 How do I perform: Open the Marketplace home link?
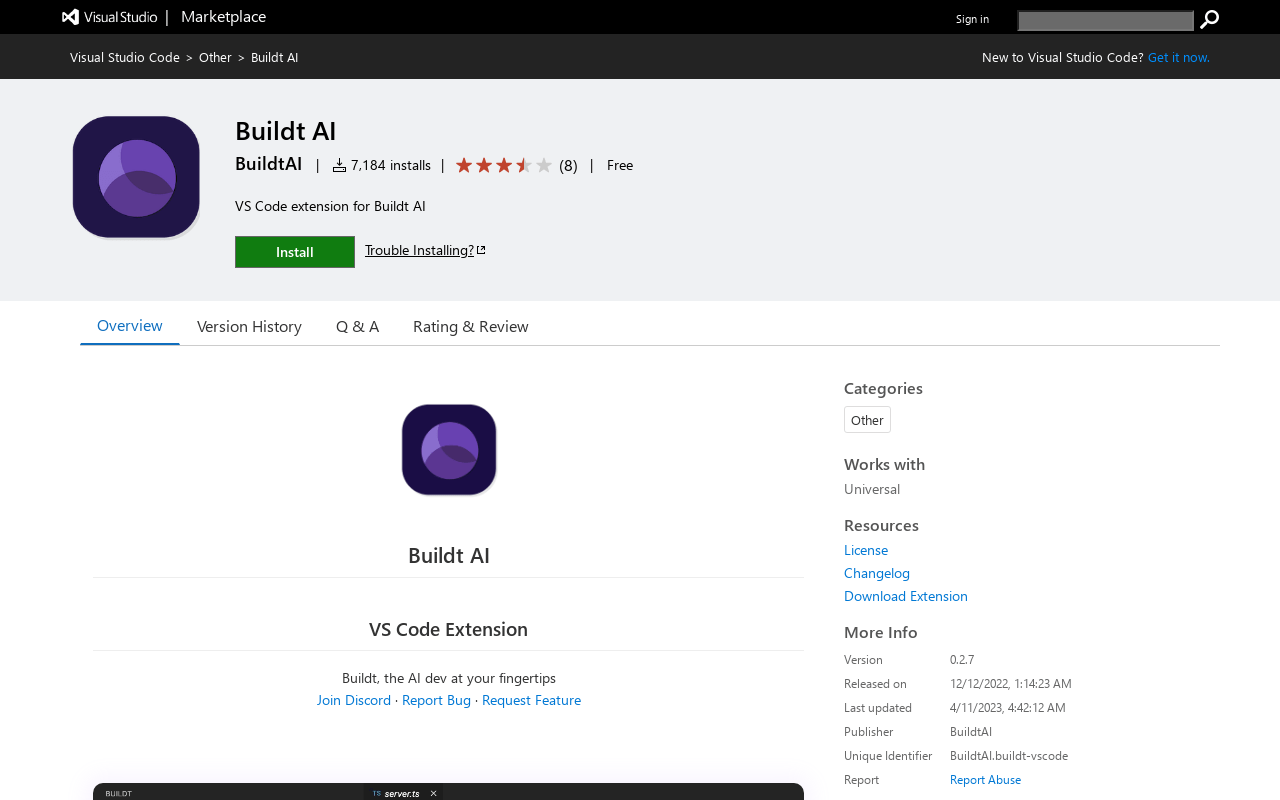coord(223,16)
